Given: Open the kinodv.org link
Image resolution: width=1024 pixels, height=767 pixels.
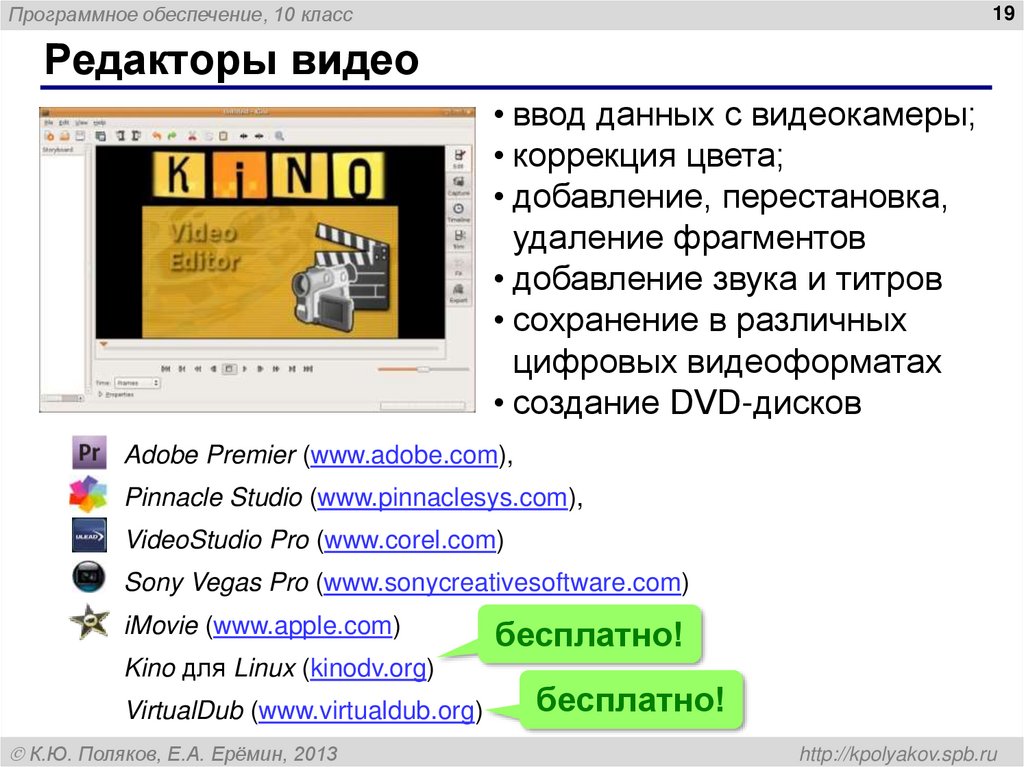Looking at the screenshot, I should (x=370, y=666).
